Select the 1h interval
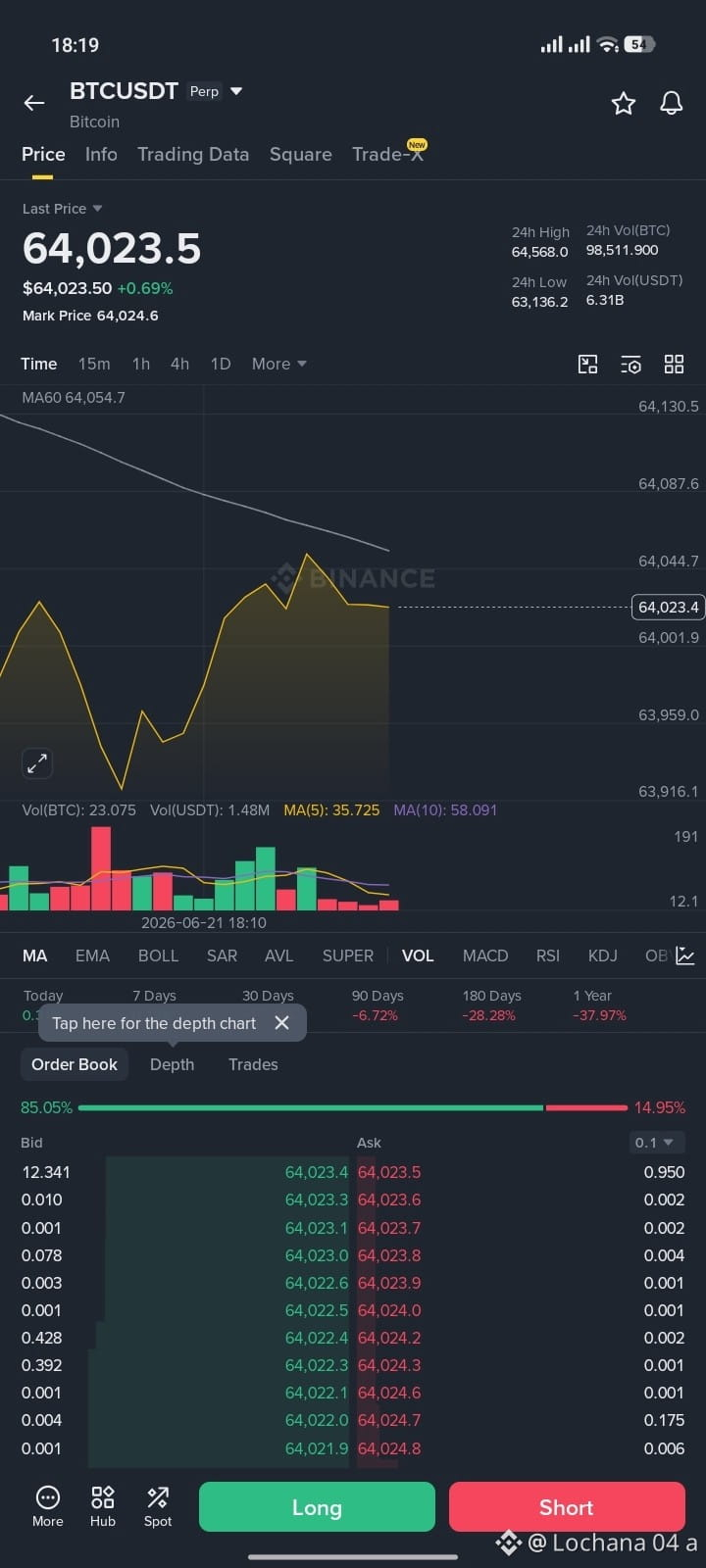Image resolution: width=706 pixels, height=1568 pixels. pos(141,364)
